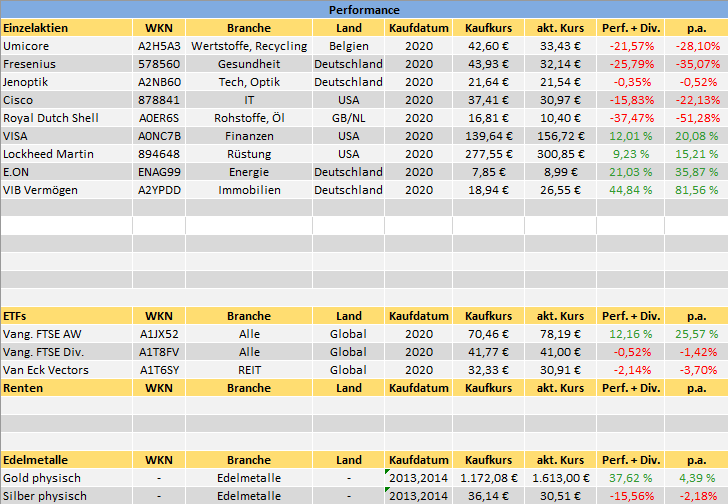The image size is (728, 504).
Task: Click WKN cell A1T8FV
Action: 159,352
